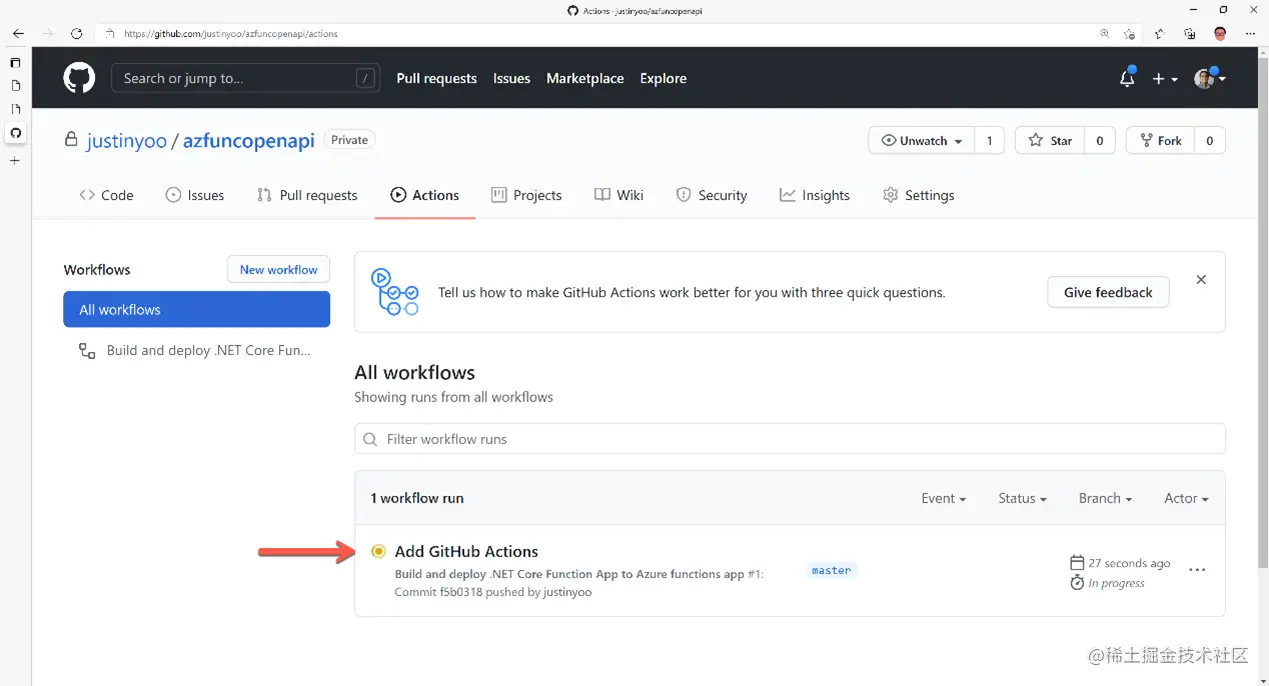
Task: Click the forks count 0
Action: pos(1210,141)
